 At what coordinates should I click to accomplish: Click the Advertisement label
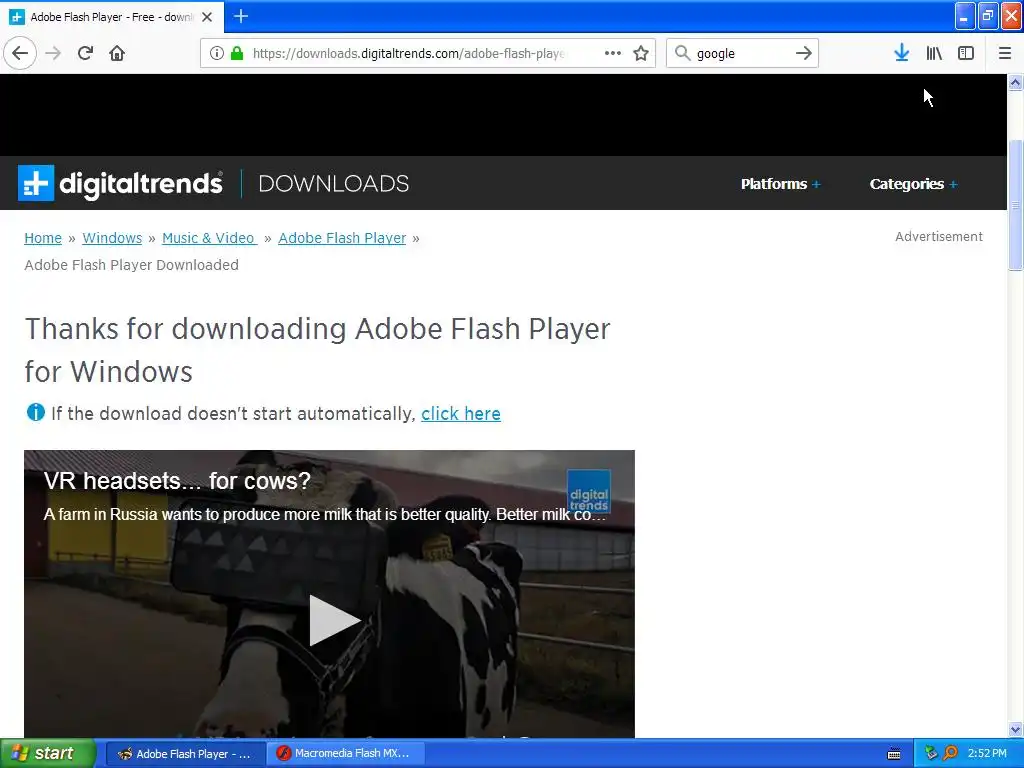click(x=938, y=237)
